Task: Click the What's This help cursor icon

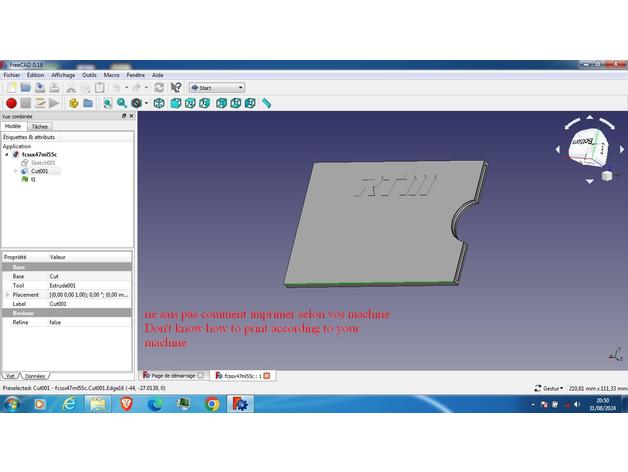Action: 175,88
